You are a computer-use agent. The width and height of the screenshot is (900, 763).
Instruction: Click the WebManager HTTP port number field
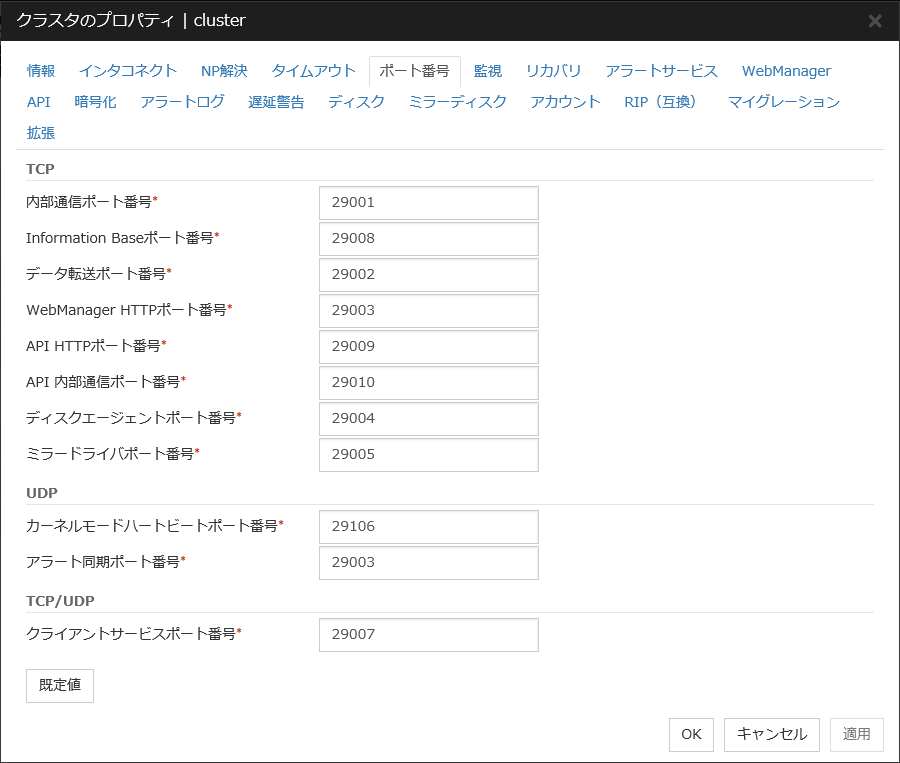[428, 310]
